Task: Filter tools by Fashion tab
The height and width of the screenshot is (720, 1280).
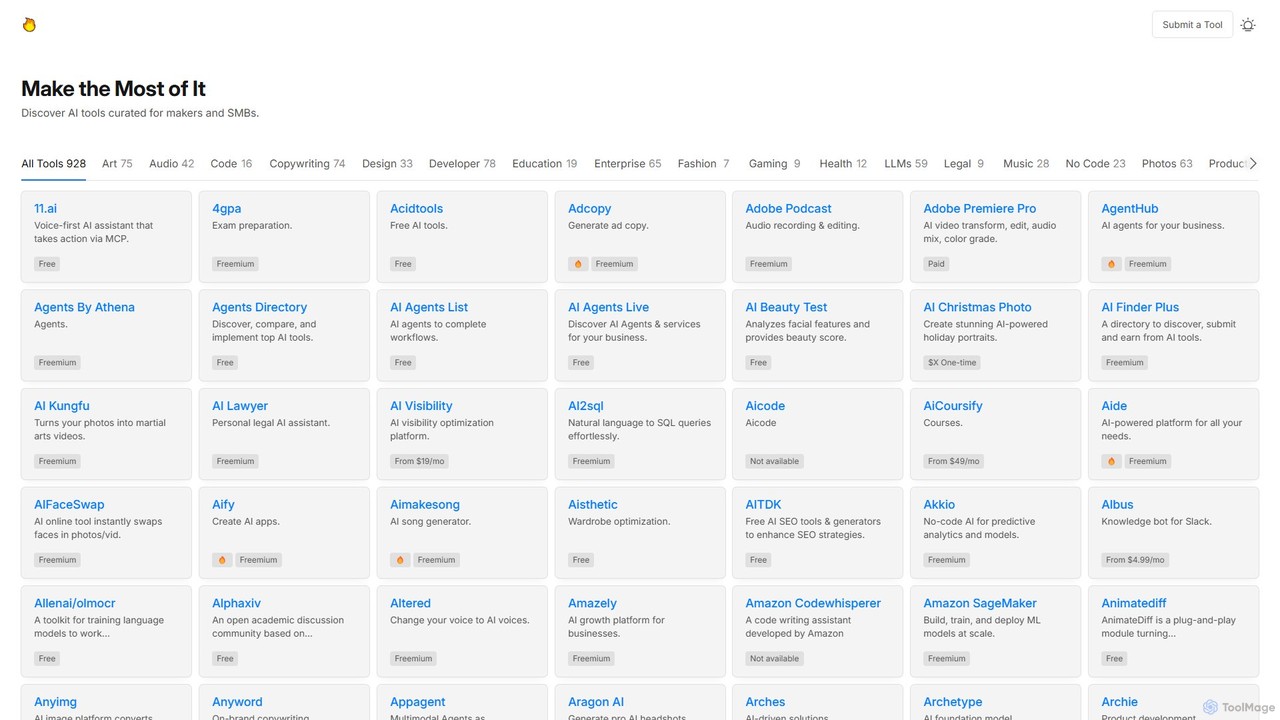Action: point(704,164)
